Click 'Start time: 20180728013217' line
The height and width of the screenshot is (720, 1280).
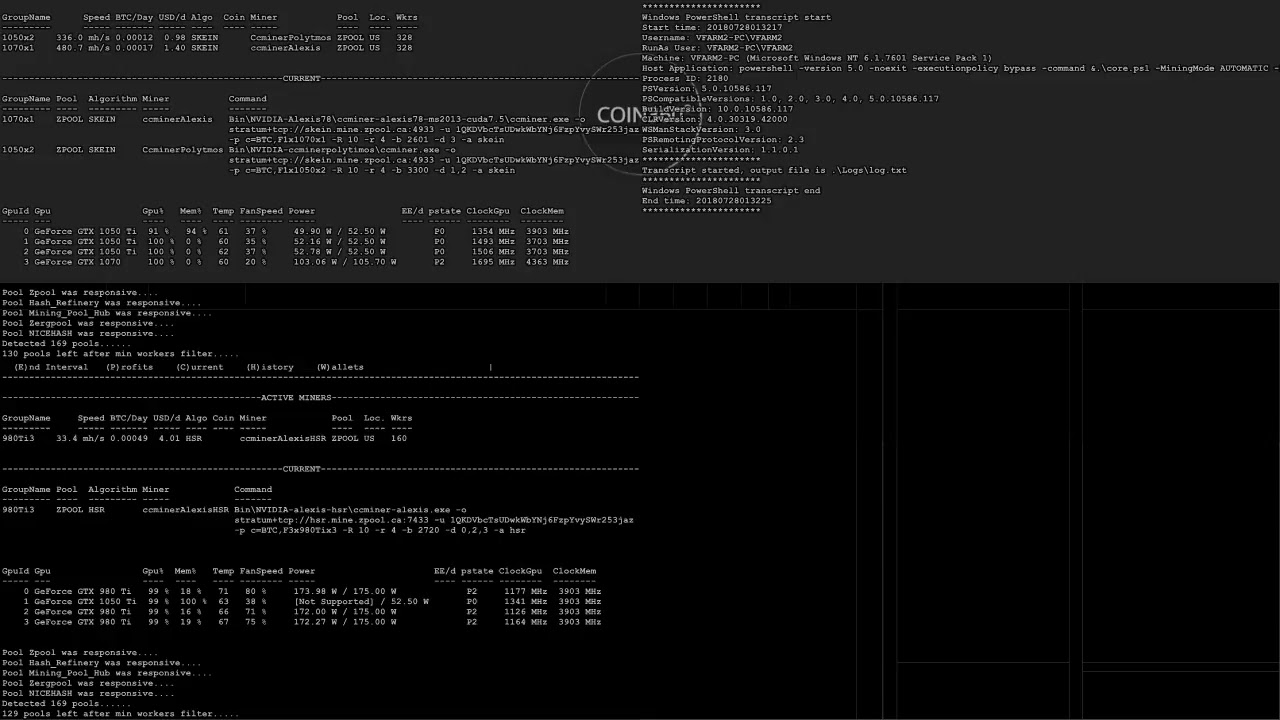click(x=712, y=27)
